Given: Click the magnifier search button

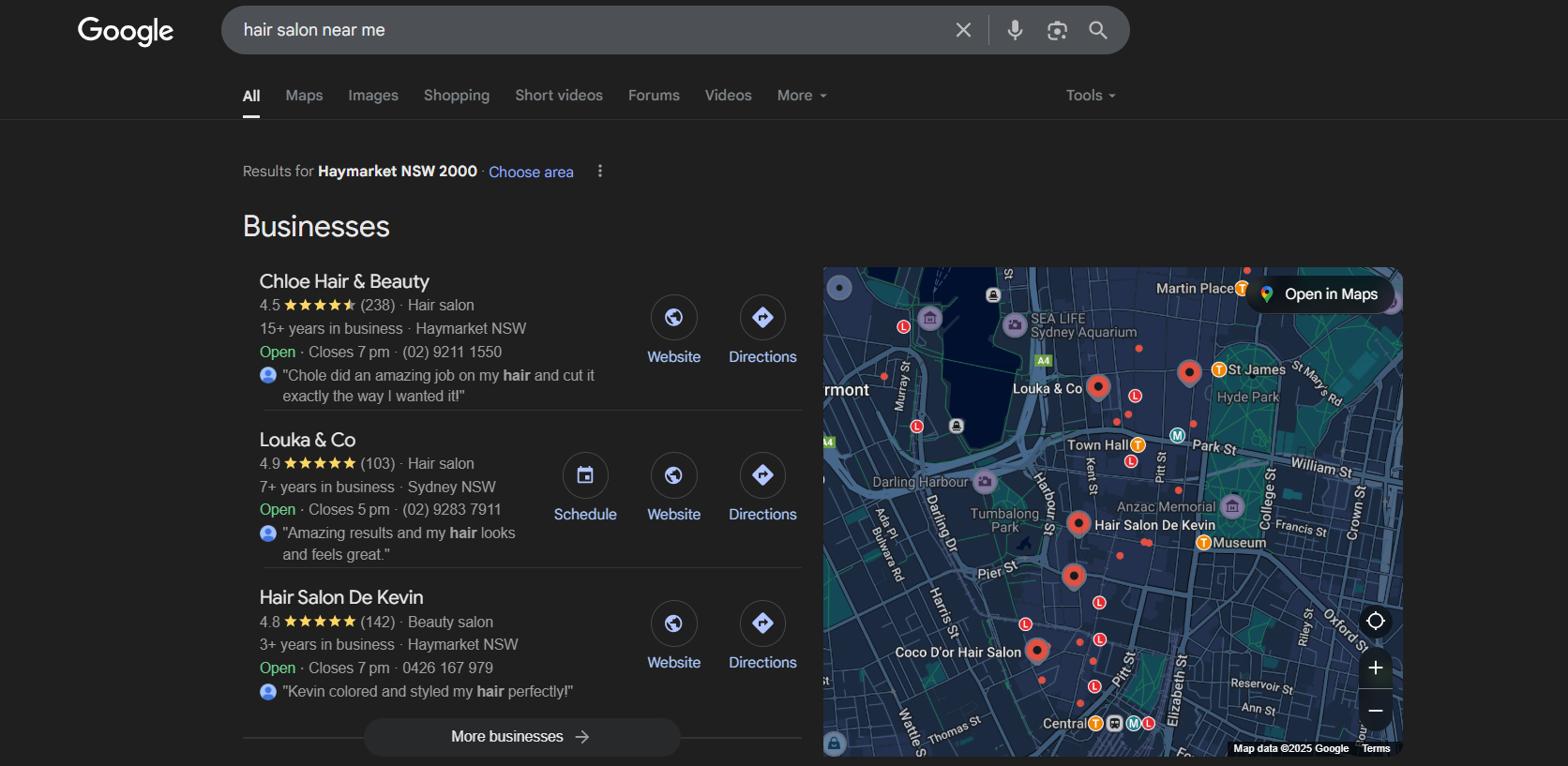Looking at the screenshot, I should [x=1098, y=30].
